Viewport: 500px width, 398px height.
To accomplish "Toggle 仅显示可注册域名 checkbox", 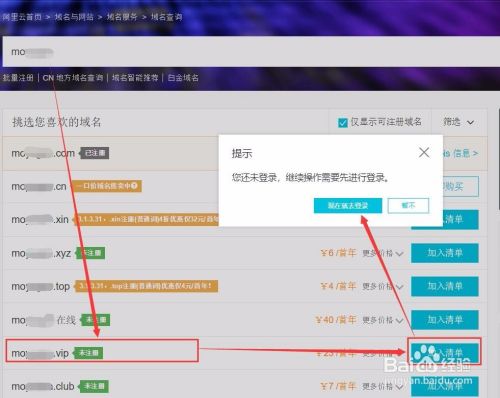I will pyautogui.click(x=342, y=122).
